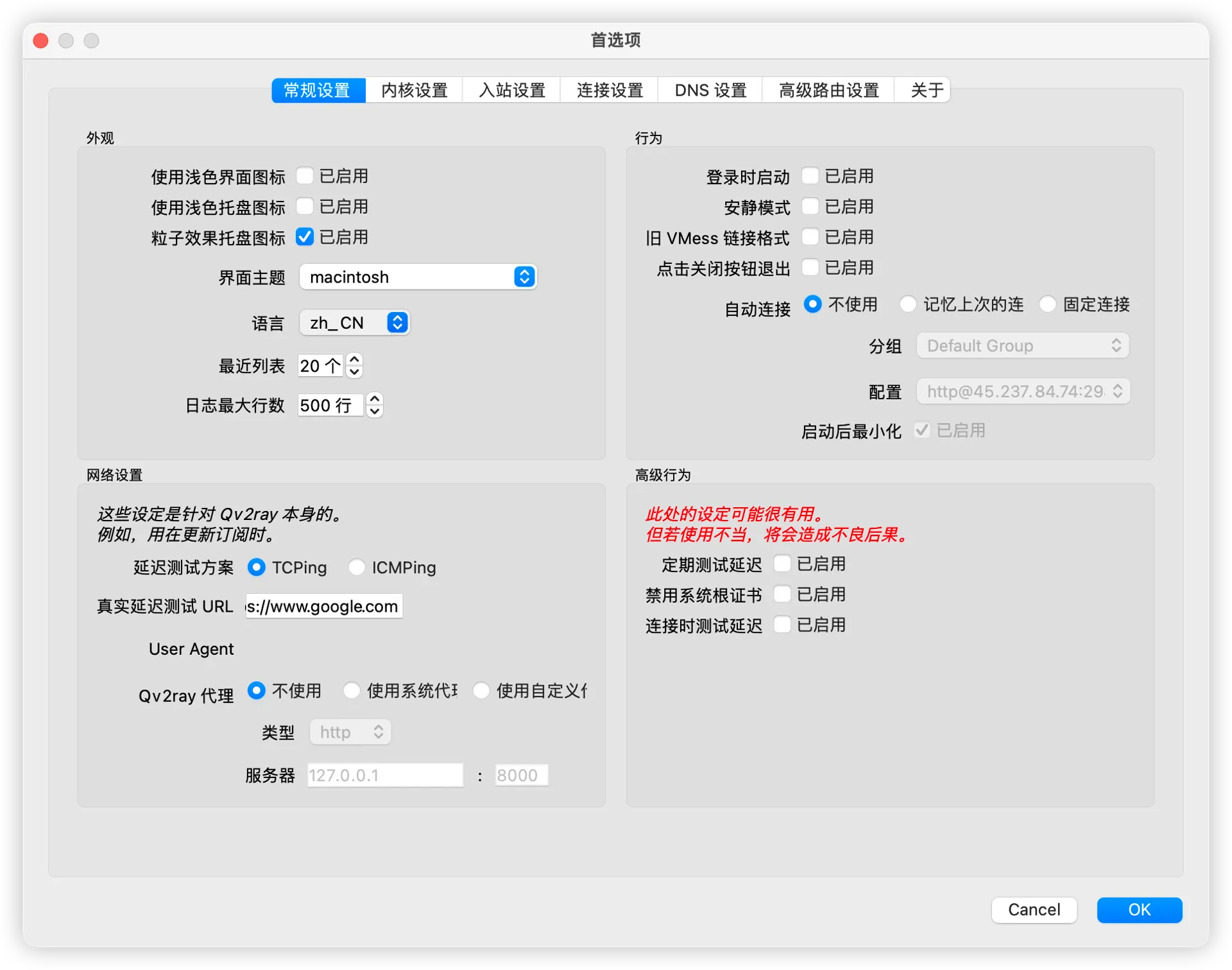This screenshot has height=970, width=1232.
Task: Enable 登录时启动 behavior
Action: click(x=810, y=175)
